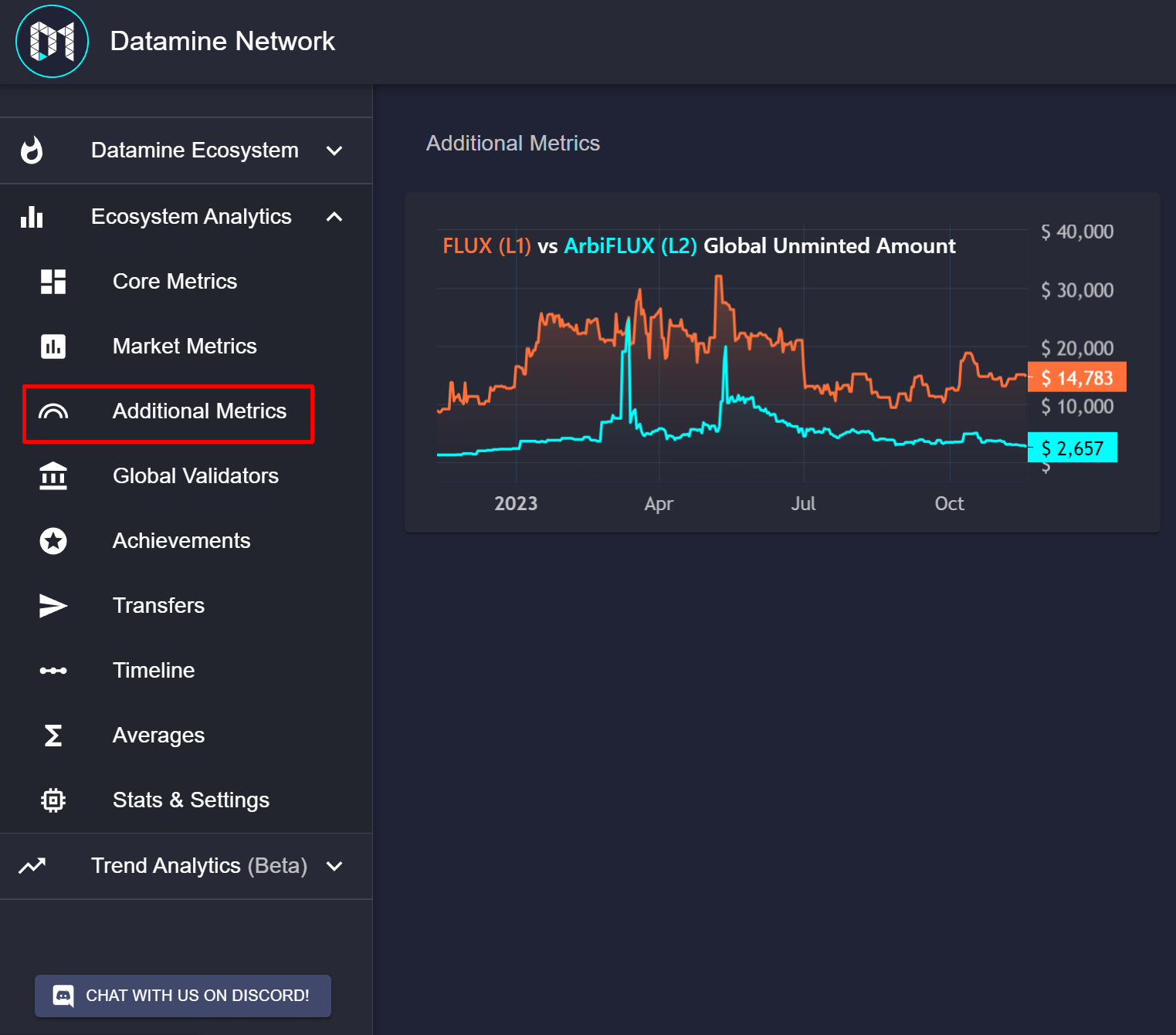Click the Oct time axis label

[x=949, y=504]
